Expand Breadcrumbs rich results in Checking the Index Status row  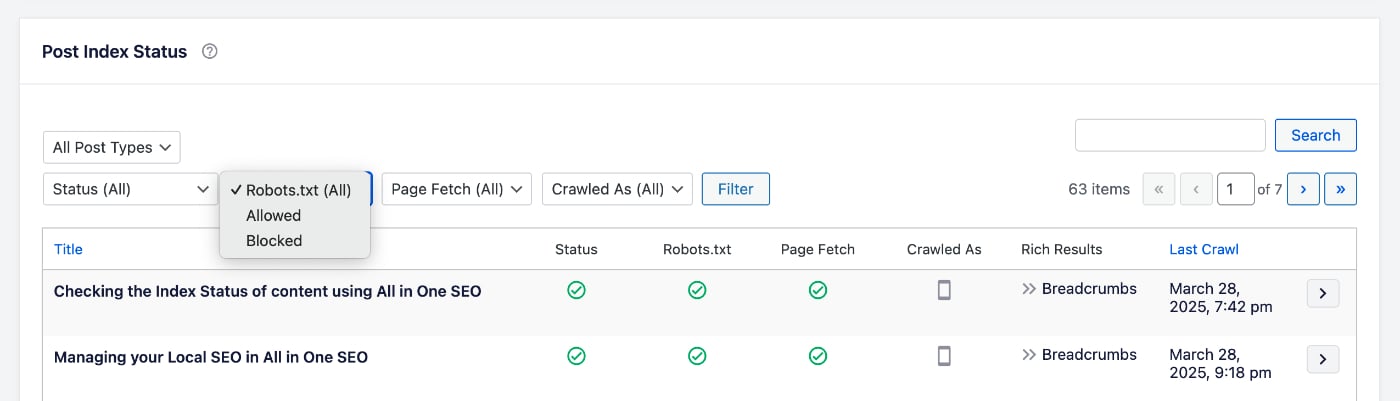(x=1079, y=289)
